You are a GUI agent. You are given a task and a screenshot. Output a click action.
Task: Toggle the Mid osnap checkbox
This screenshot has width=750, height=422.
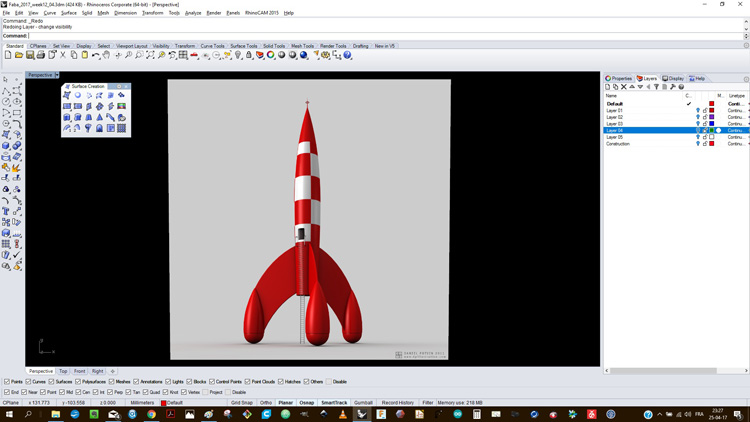click(x=61, y=392)
